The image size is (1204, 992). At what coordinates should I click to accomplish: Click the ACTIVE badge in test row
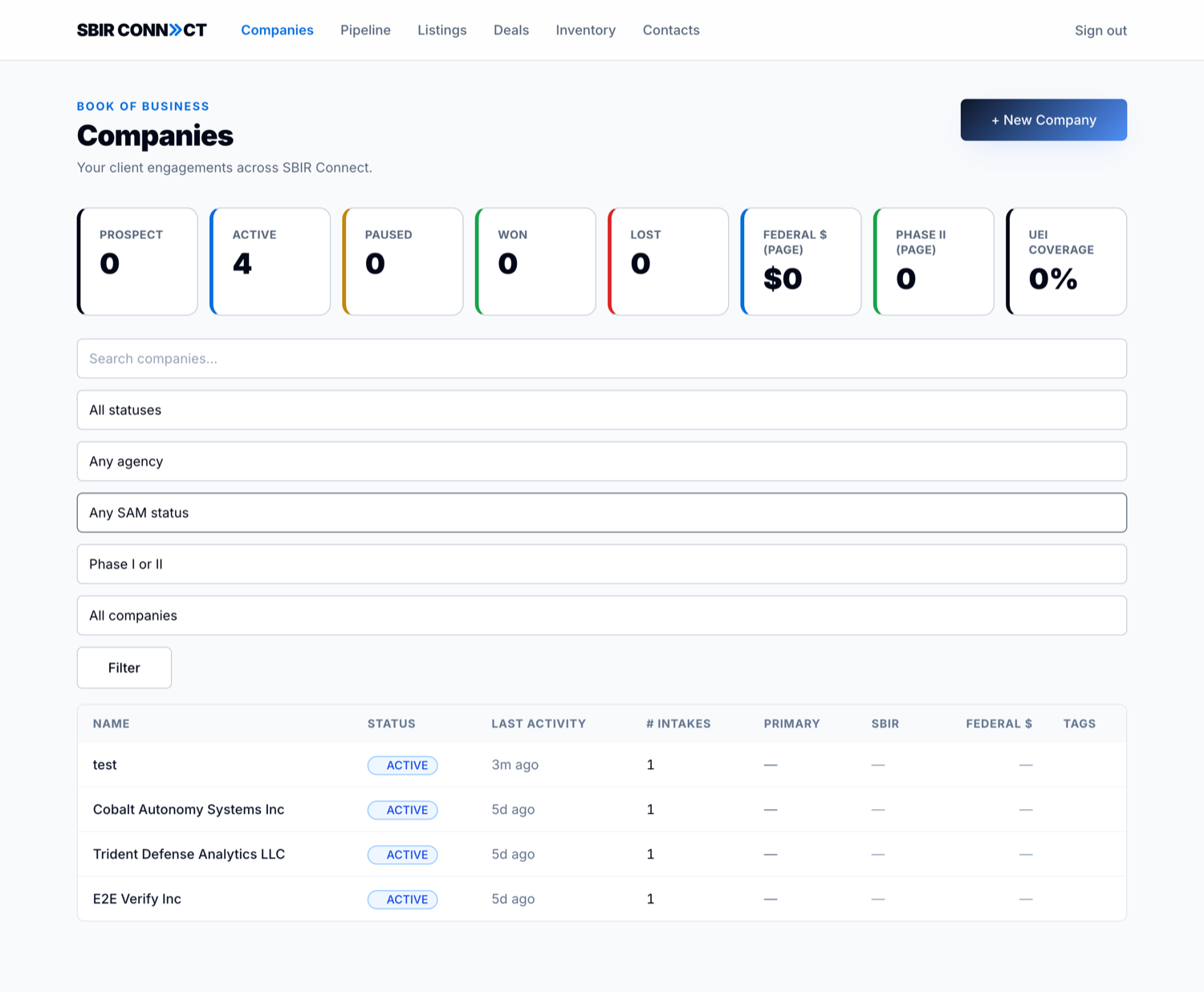(x=403, y=765)
